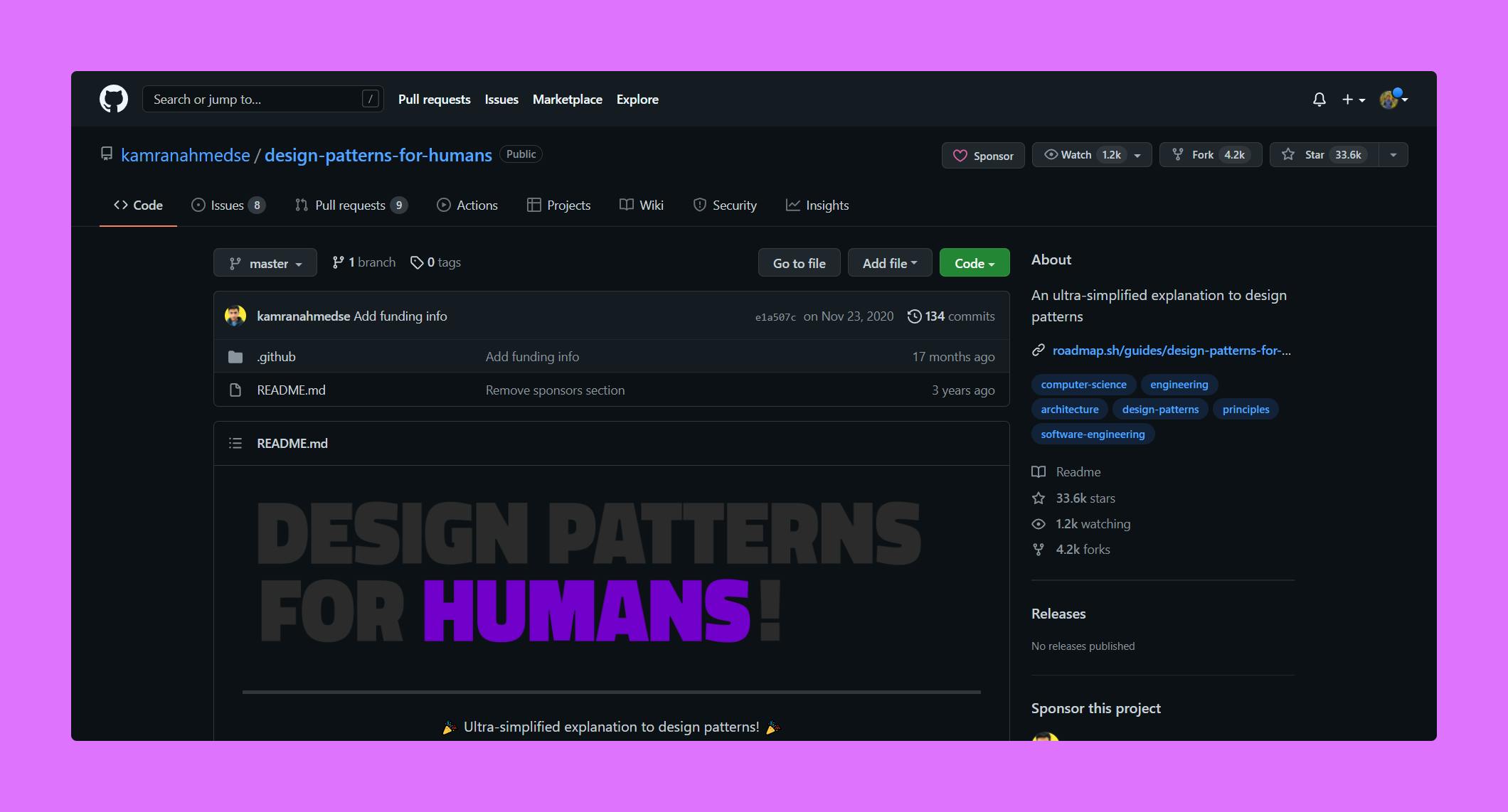Screen dimensions: 1508x812
Task: Select the Code tab
Action: (138, 205)
